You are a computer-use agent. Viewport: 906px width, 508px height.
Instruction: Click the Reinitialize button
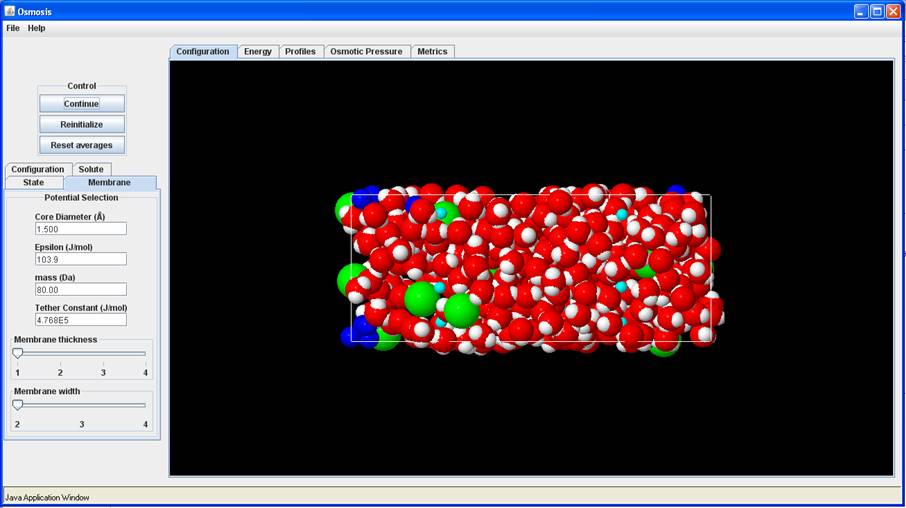(x=82, y=124)
